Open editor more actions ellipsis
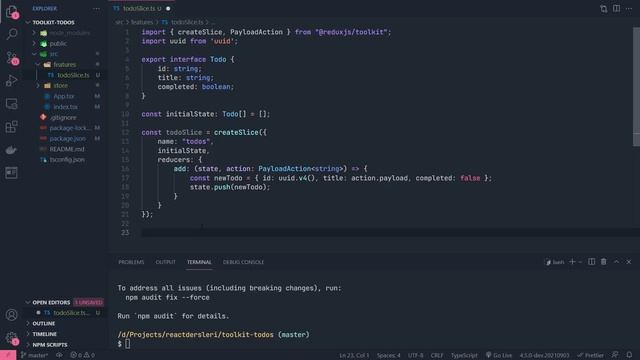Image resolution: width=640 pixels, height=360 pixels. coord(629,9)
